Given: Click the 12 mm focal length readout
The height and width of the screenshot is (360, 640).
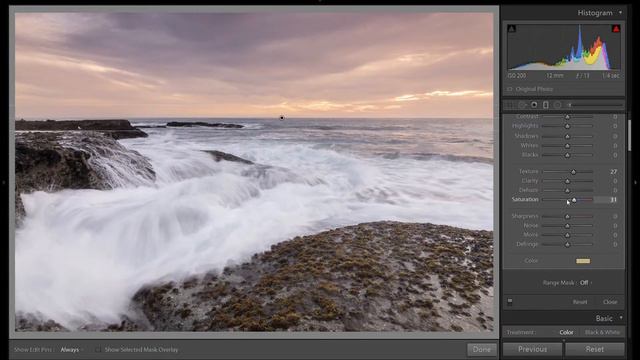Looking at the screenshot, I should click(554, 76).
